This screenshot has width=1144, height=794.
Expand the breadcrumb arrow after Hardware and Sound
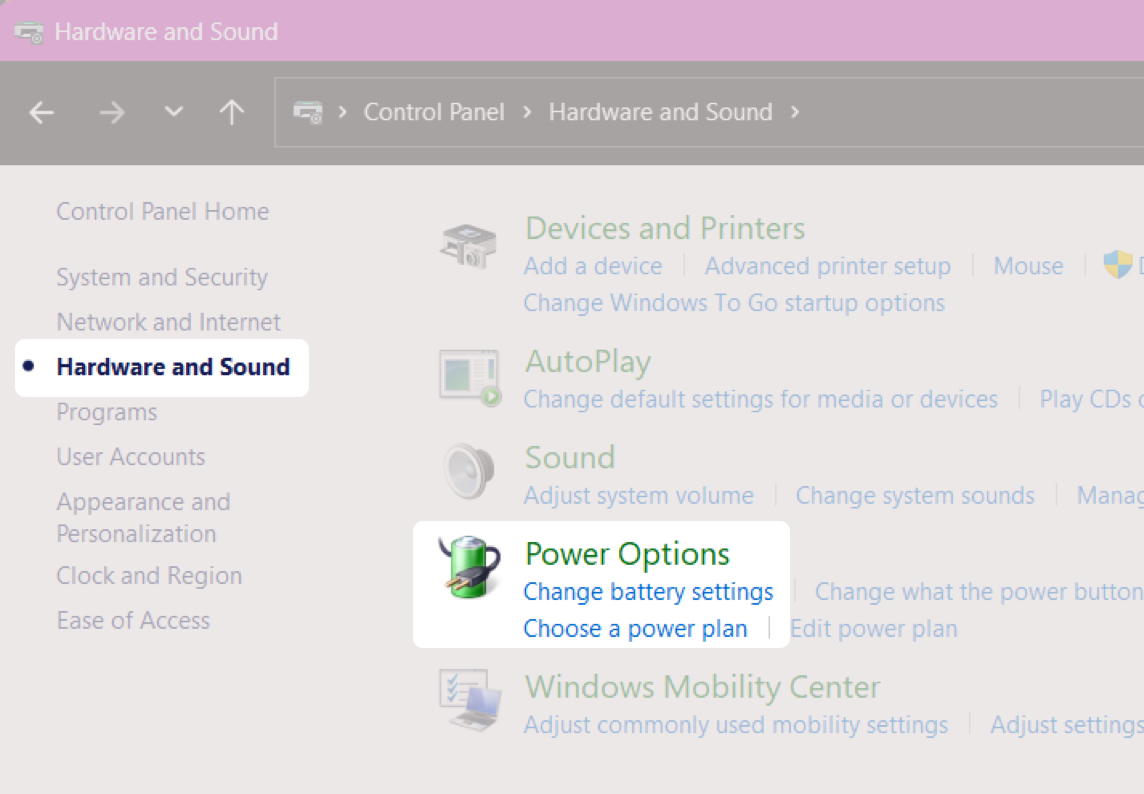click(x=795, y=113)
